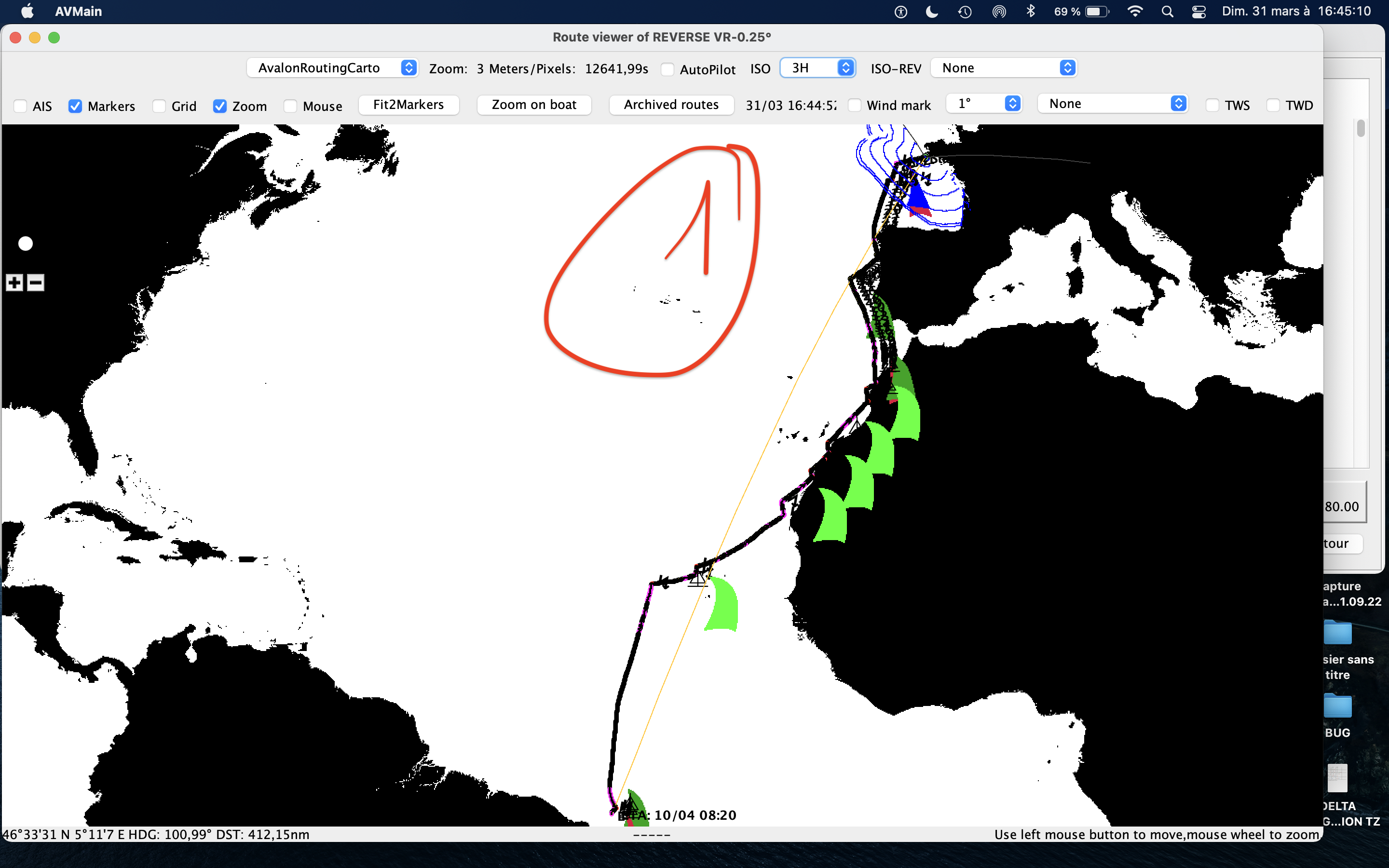
Task: Click the Wi-Fi status icon
Action: pyautogui.click(x=1134, y=12)
